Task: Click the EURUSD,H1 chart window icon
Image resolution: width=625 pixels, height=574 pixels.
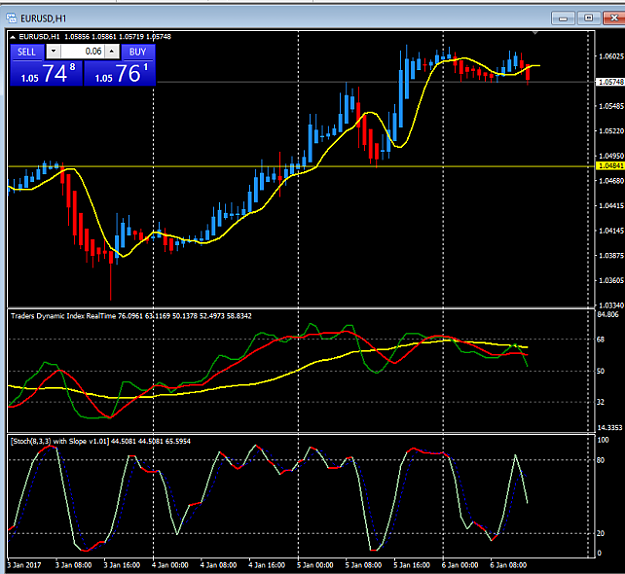Action: click(12, 18)
